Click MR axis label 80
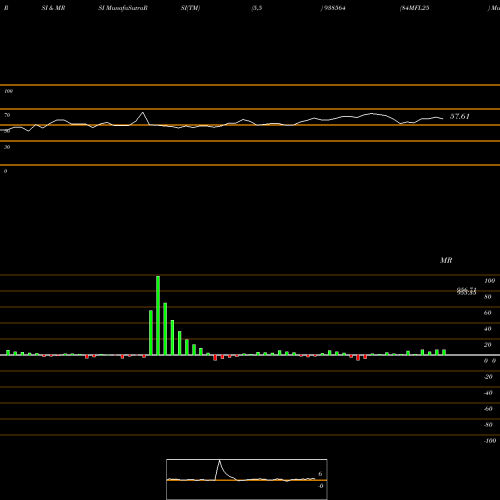 point(488,297)
